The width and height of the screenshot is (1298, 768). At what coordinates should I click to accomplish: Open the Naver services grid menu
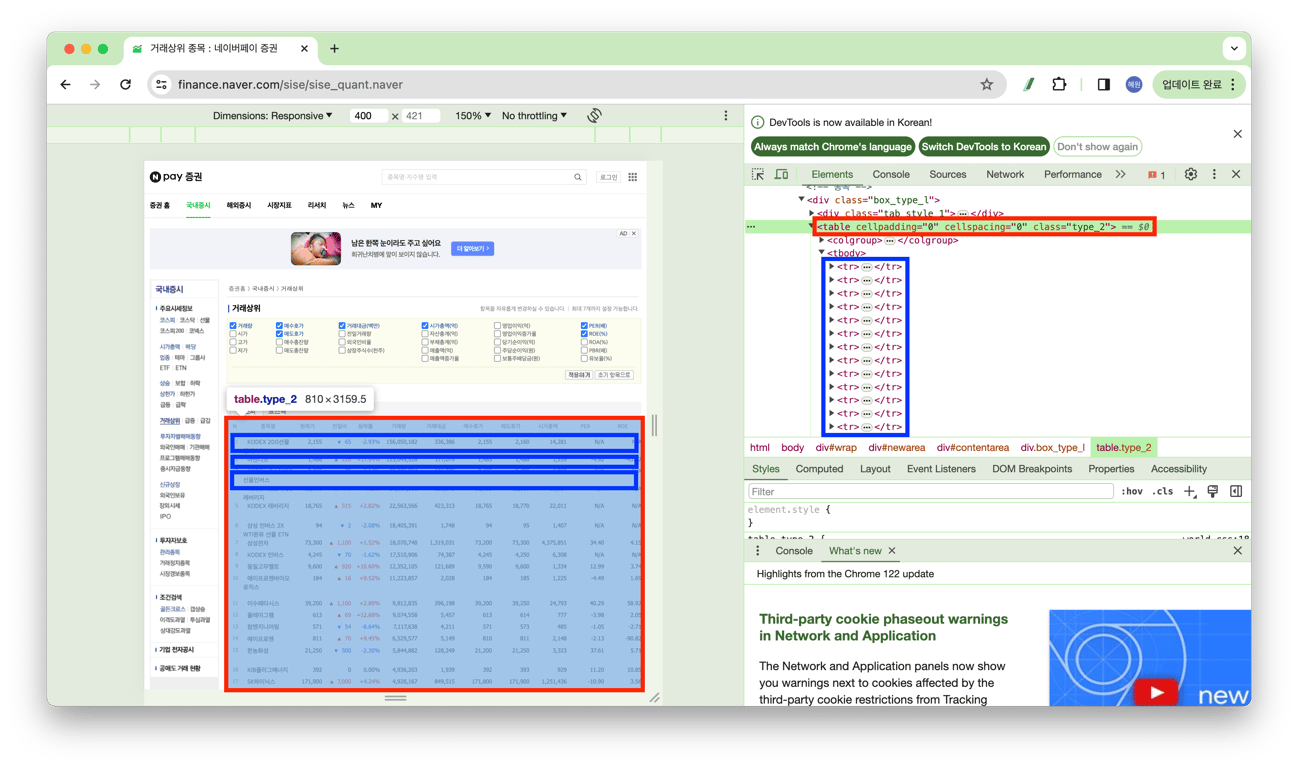[633, 177]
